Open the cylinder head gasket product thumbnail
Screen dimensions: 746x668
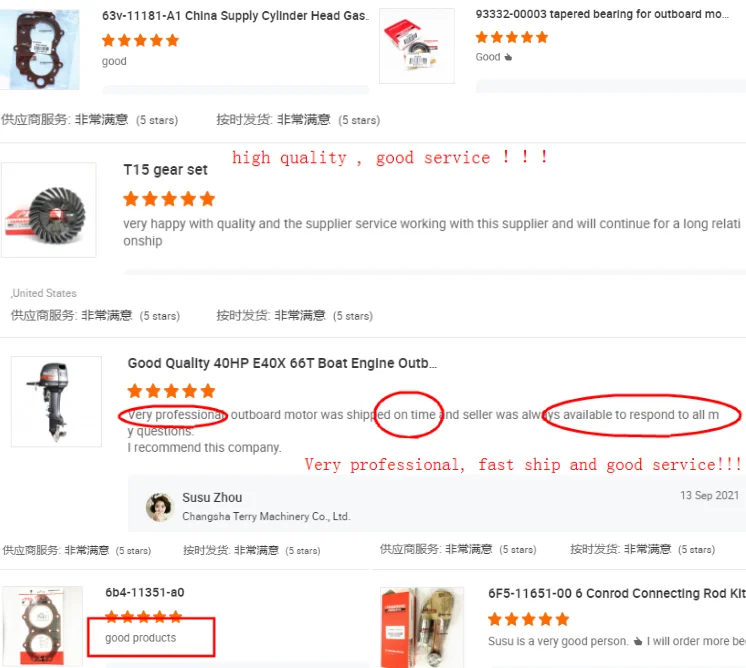click(x=39, y=49)
